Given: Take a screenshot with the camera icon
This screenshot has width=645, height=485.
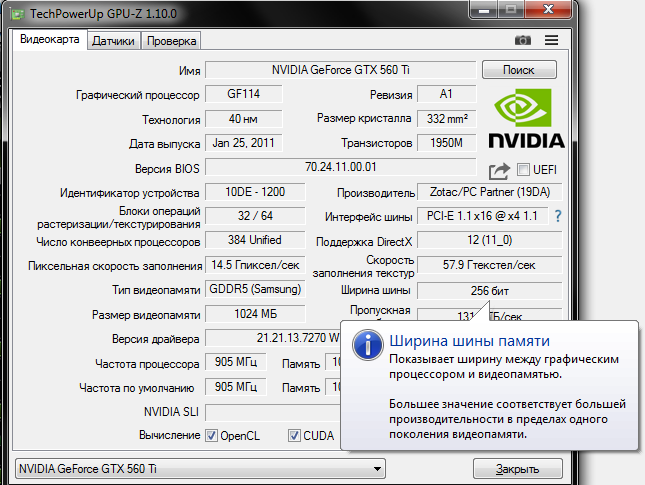Looking at the screenshot, I should (523, 40).
